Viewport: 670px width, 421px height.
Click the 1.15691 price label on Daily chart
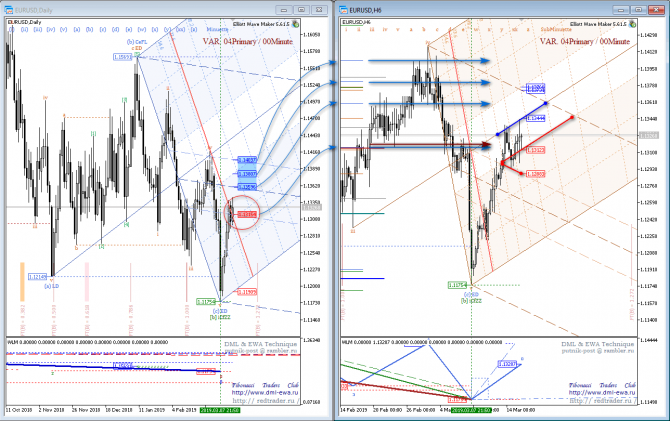(x=123, y=57)
